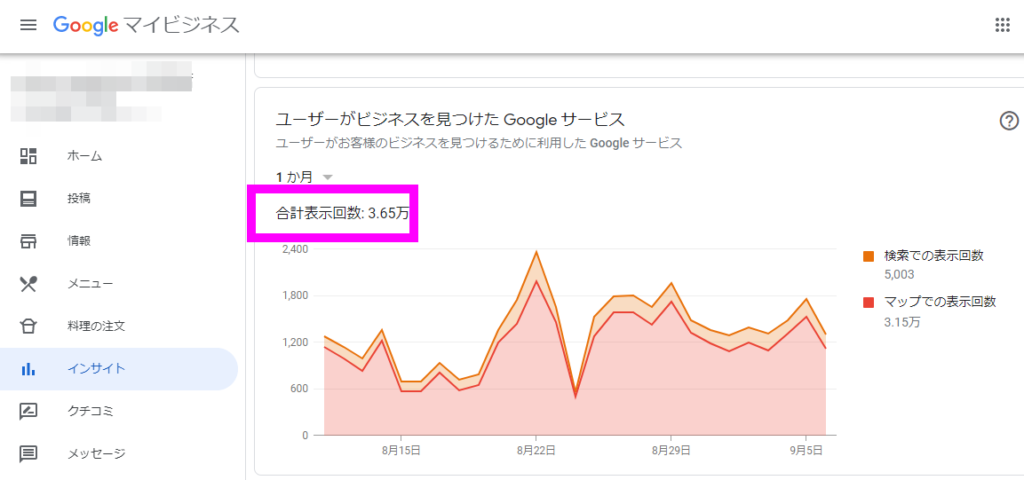Click the 600 y-axis label

coord(298,389)
